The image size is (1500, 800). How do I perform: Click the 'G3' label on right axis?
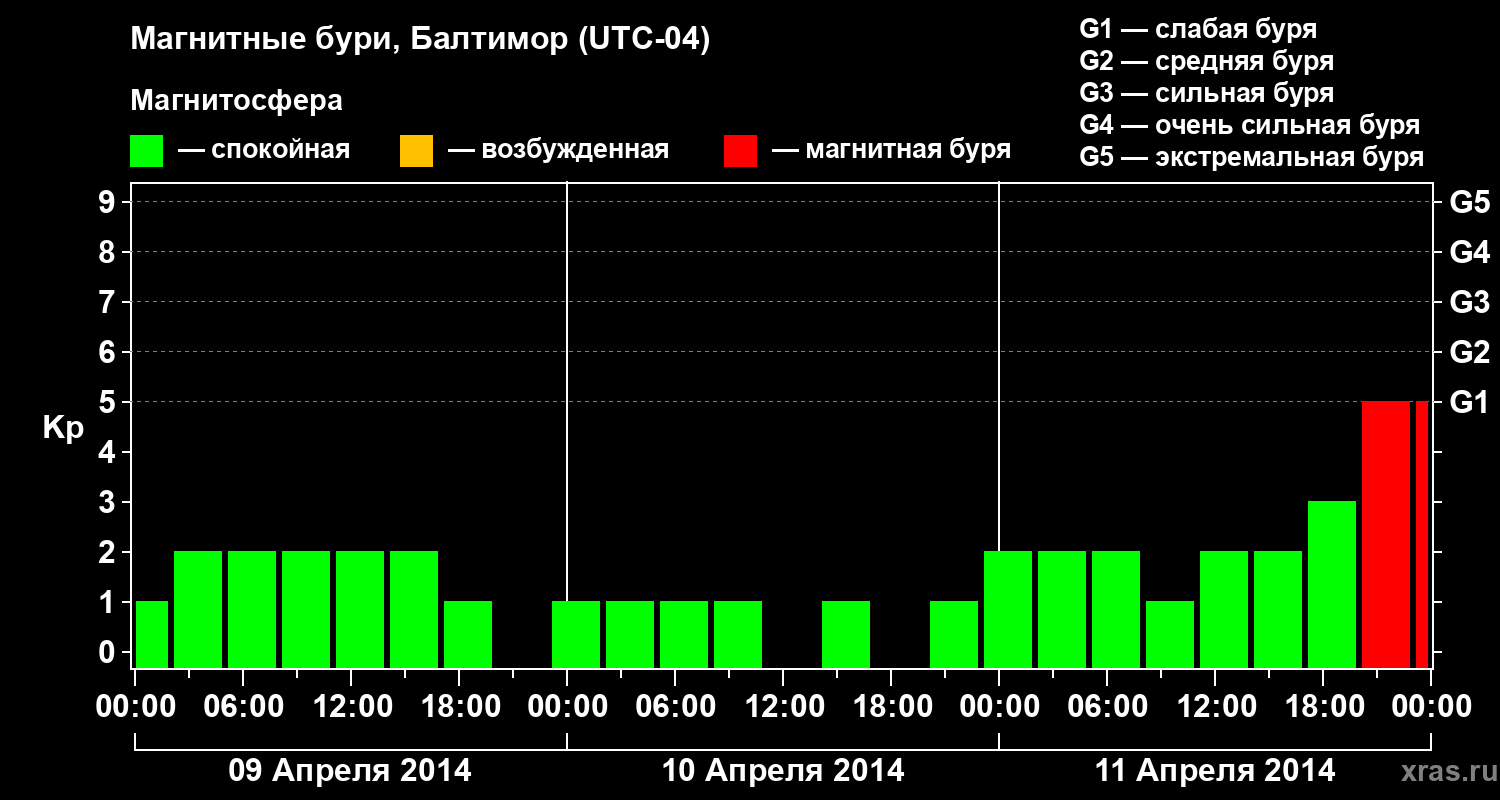[1469, 302]
